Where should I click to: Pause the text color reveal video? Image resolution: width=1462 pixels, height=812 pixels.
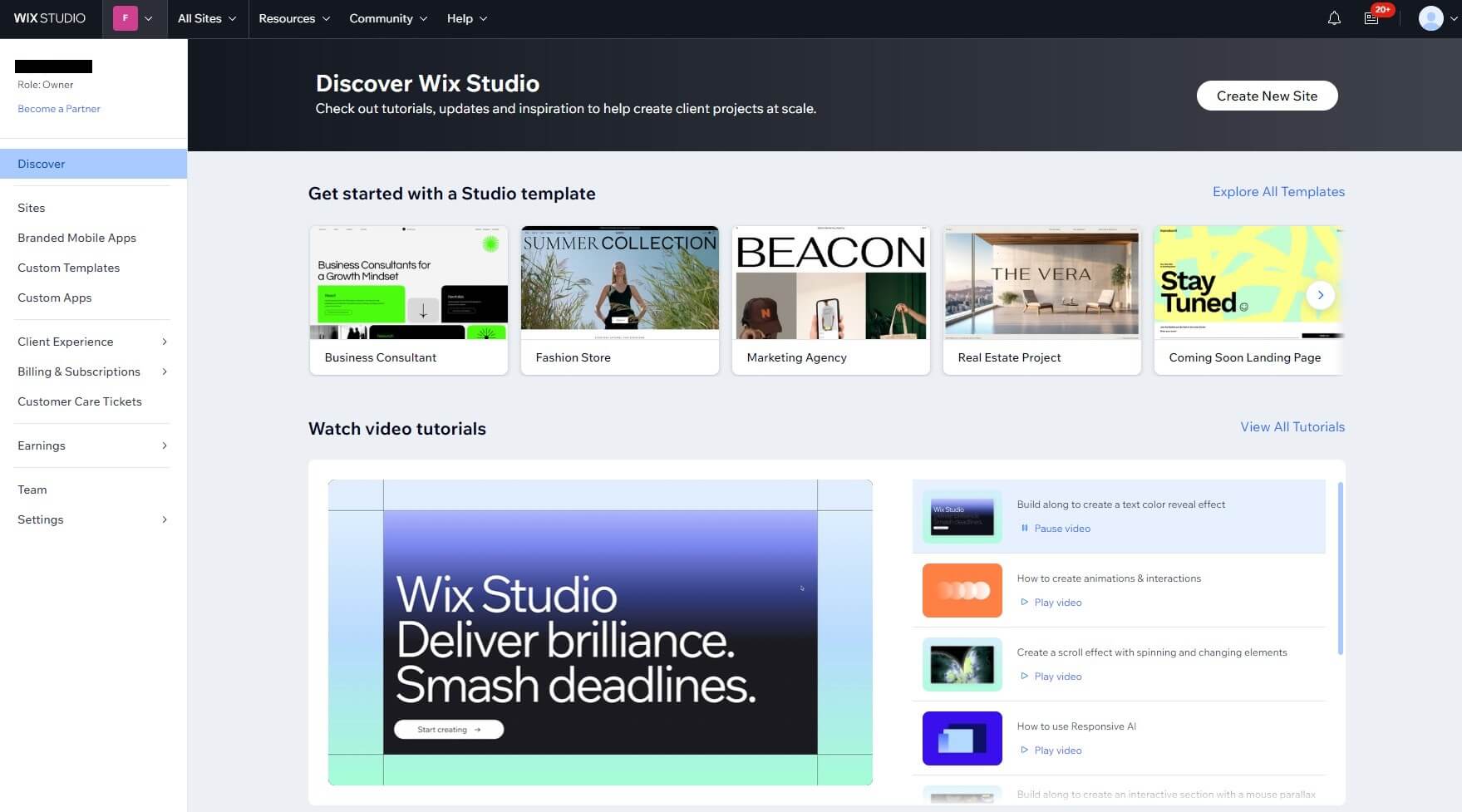[x=1055, y=529]
